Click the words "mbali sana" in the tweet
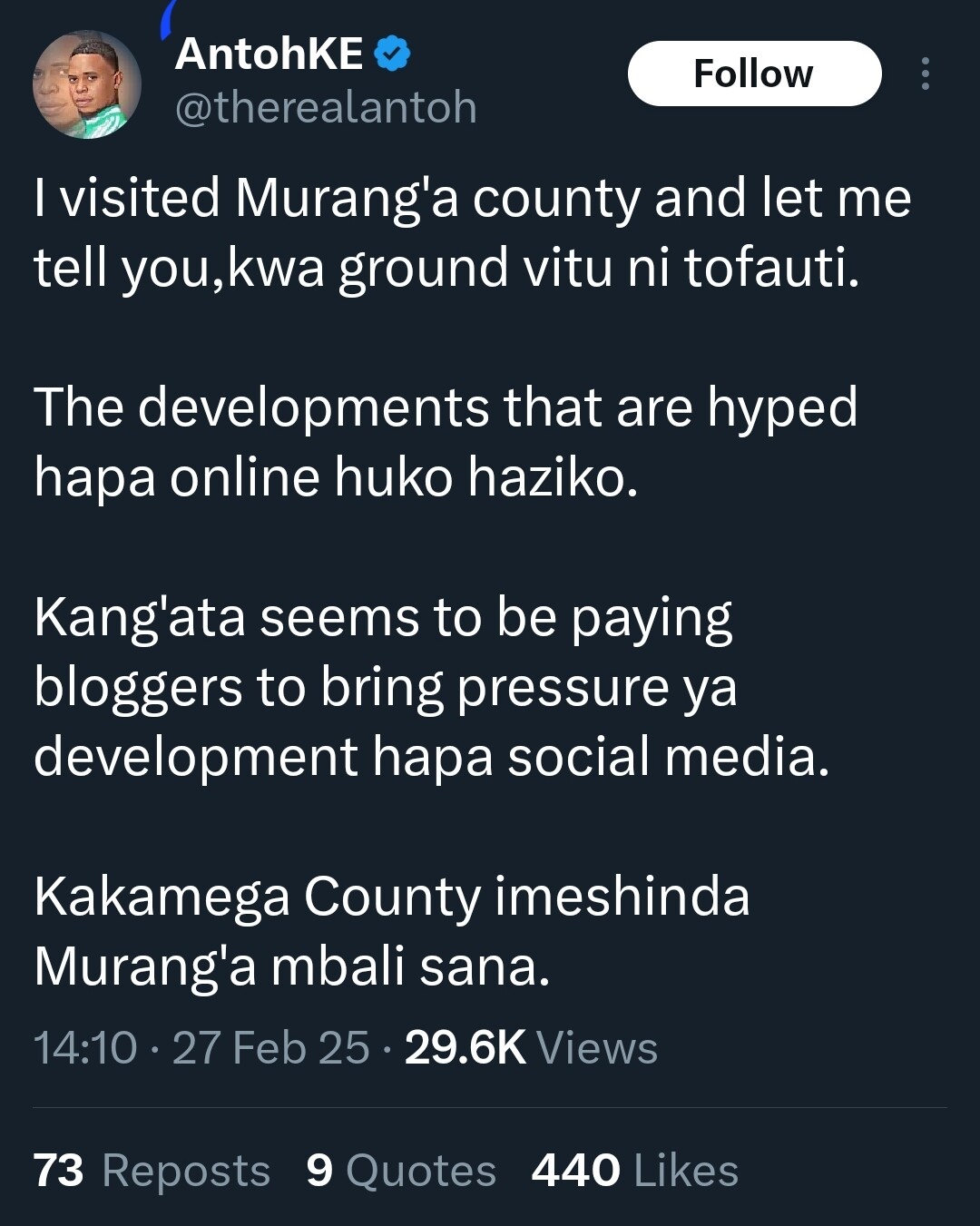The height and width of the screenshot is (1226, 980). [x=410, y=966]
